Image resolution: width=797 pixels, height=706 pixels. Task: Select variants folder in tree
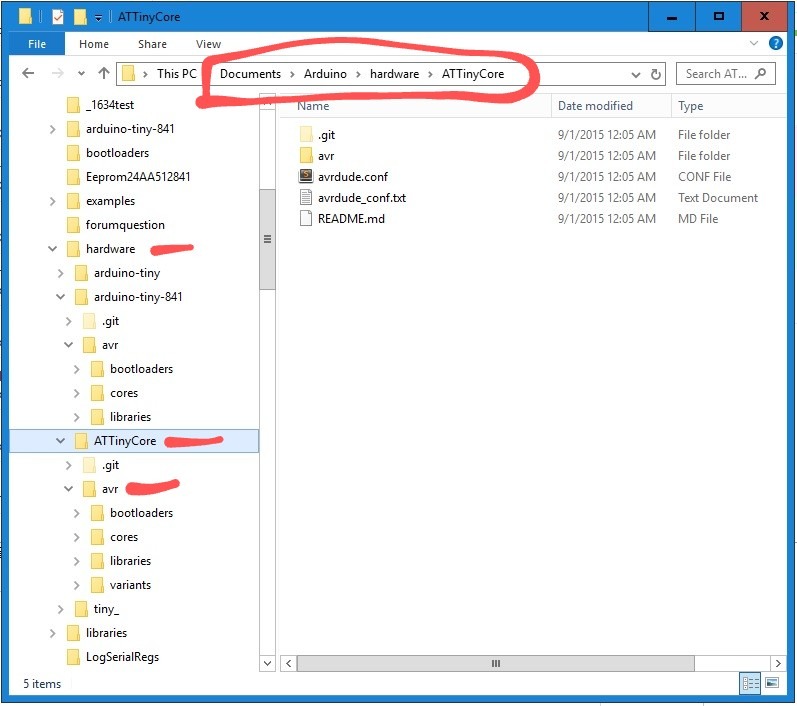[131, 585]
